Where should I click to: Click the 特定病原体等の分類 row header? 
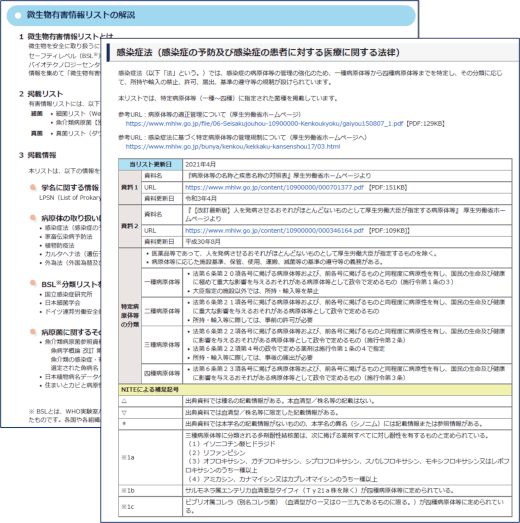[130, 315]
